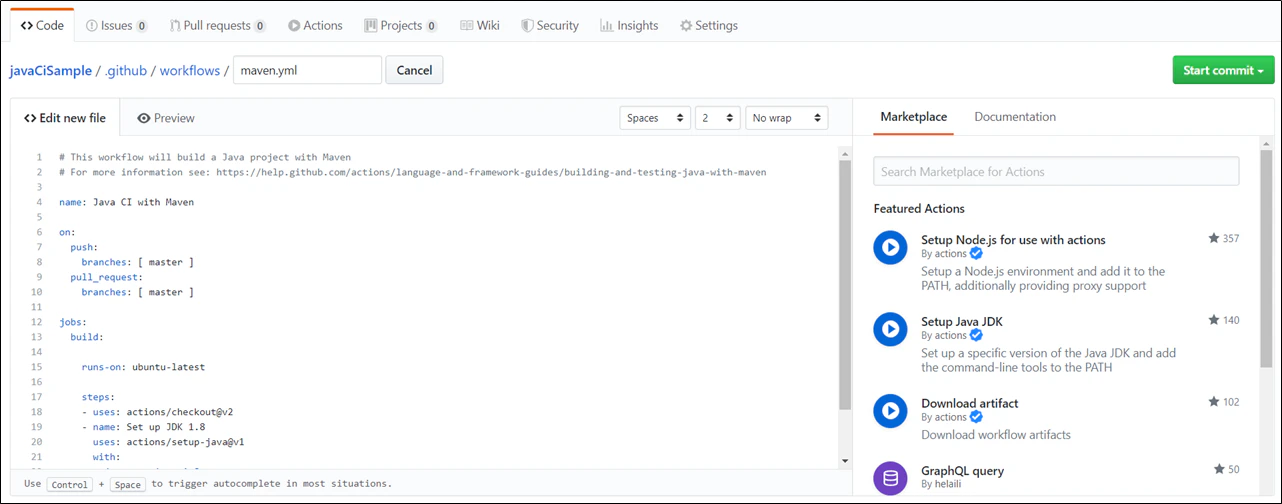The height and width of the screenshot is (504, 1282).
Task: Click the Download artifact action icon
Action: [x=890, y=410]
